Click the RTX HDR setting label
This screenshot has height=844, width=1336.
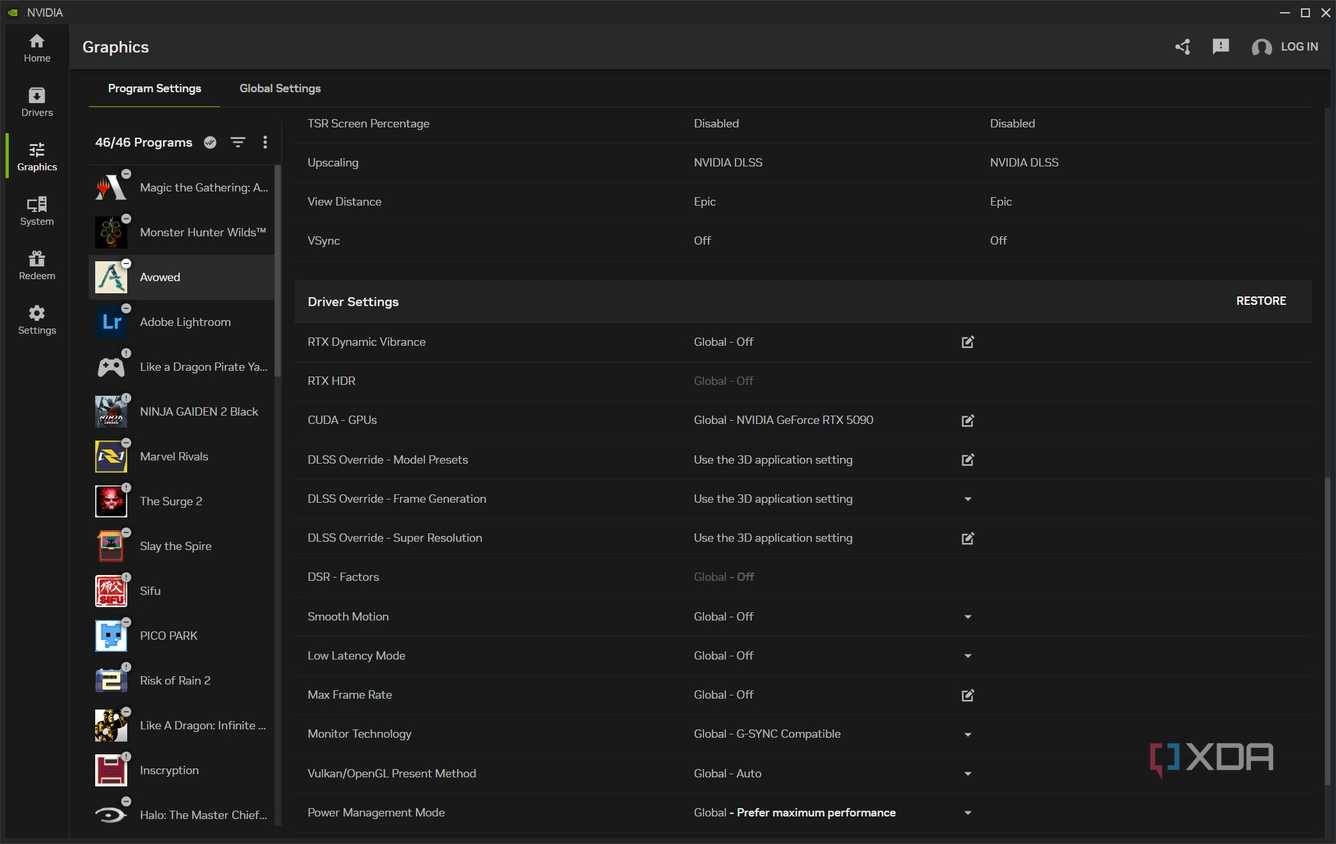click(x=331, y=381)
